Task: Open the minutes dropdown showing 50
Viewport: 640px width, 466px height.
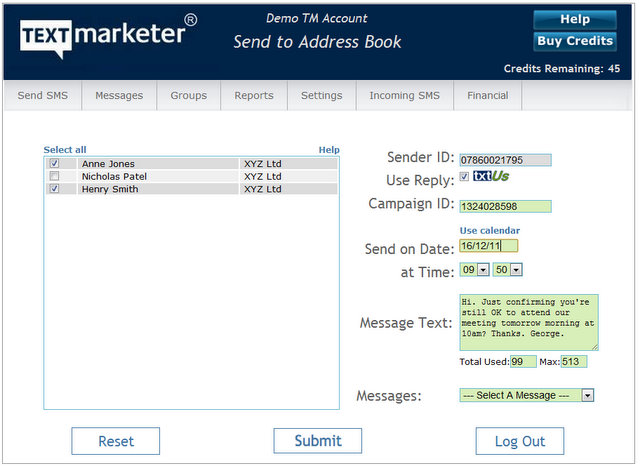Action: coord(509,270)
